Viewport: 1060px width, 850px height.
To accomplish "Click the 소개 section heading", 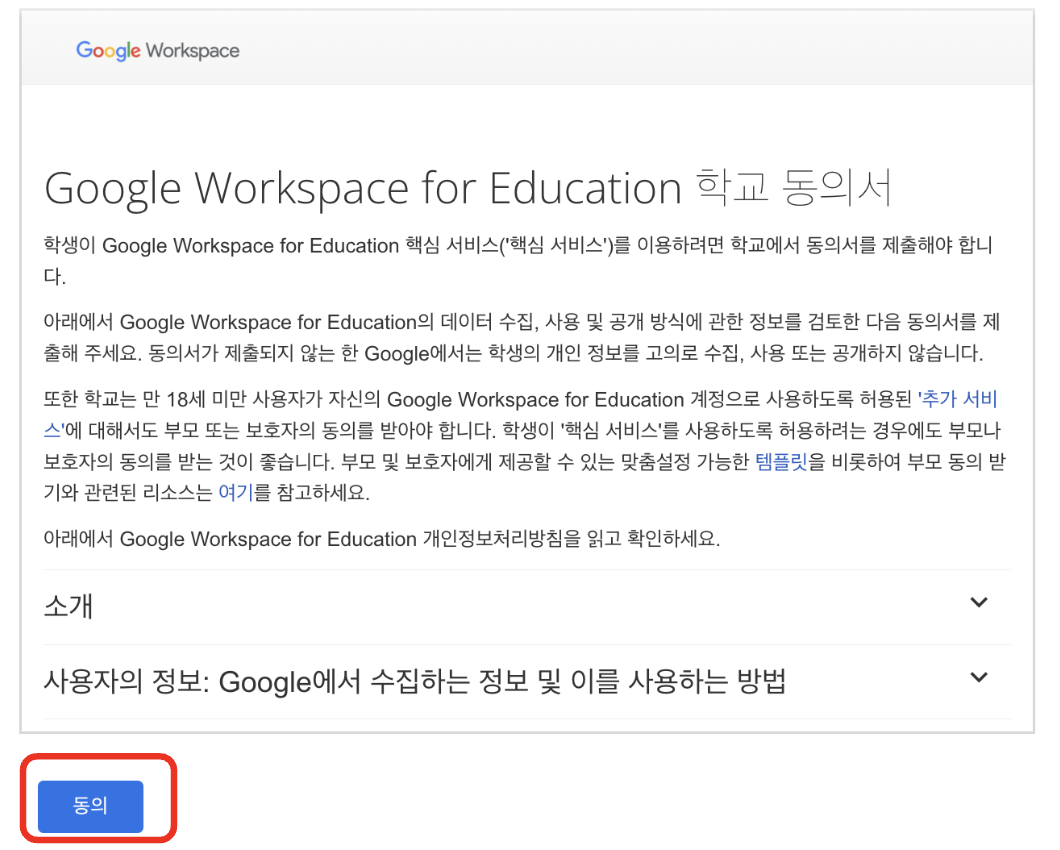I will coord(68,606).
